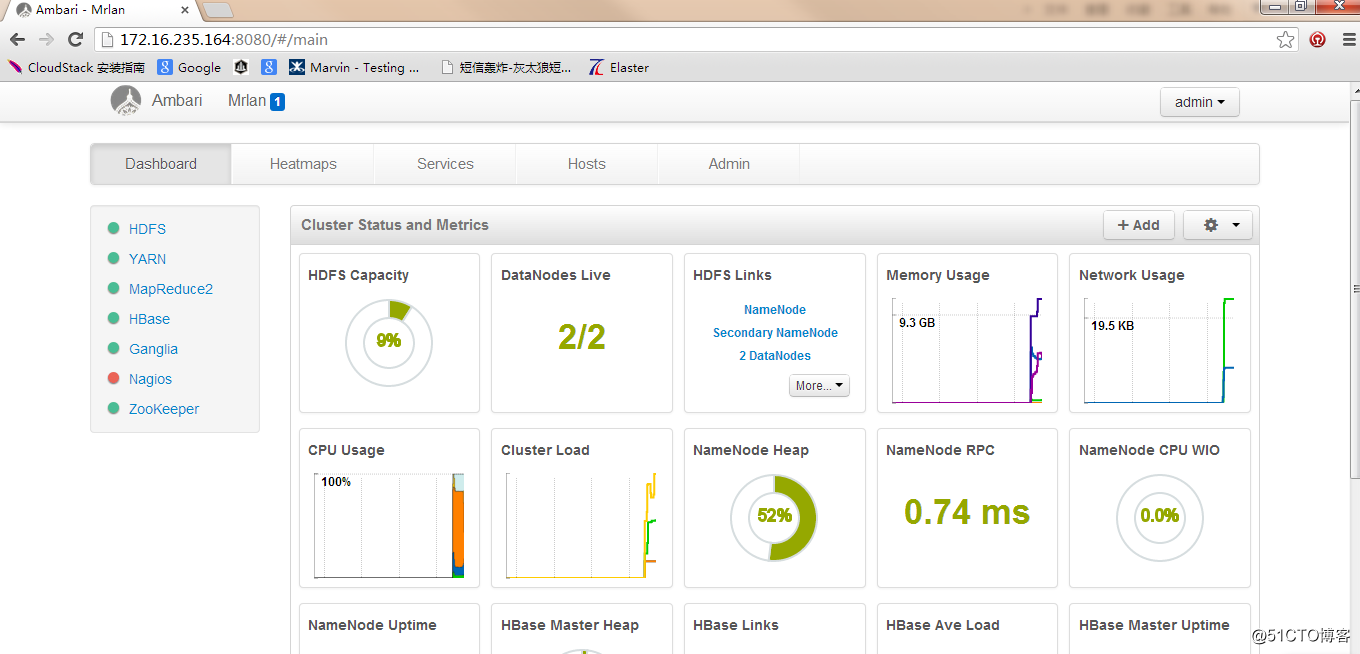Open Elaster bookmark

[x=619, y=68]
